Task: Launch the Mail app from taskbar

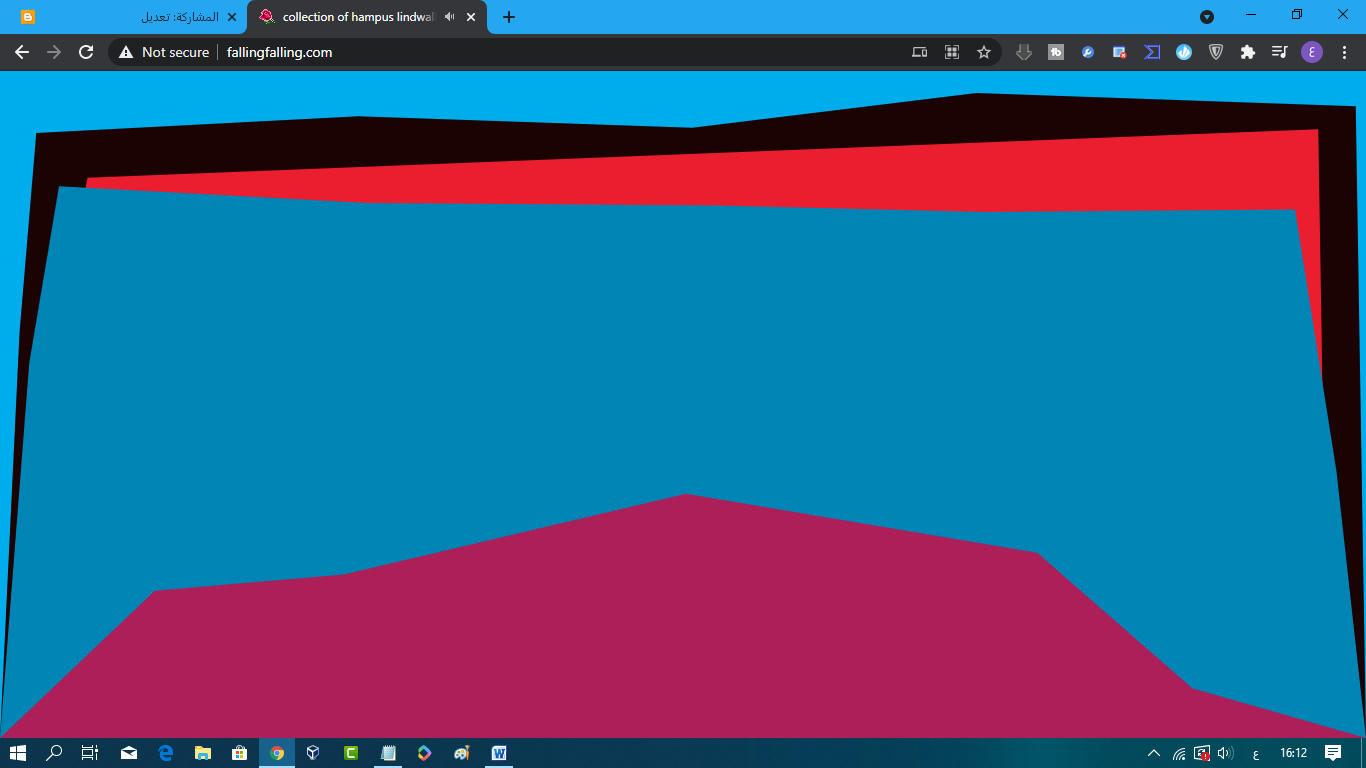Action: [x=129, y=753]
